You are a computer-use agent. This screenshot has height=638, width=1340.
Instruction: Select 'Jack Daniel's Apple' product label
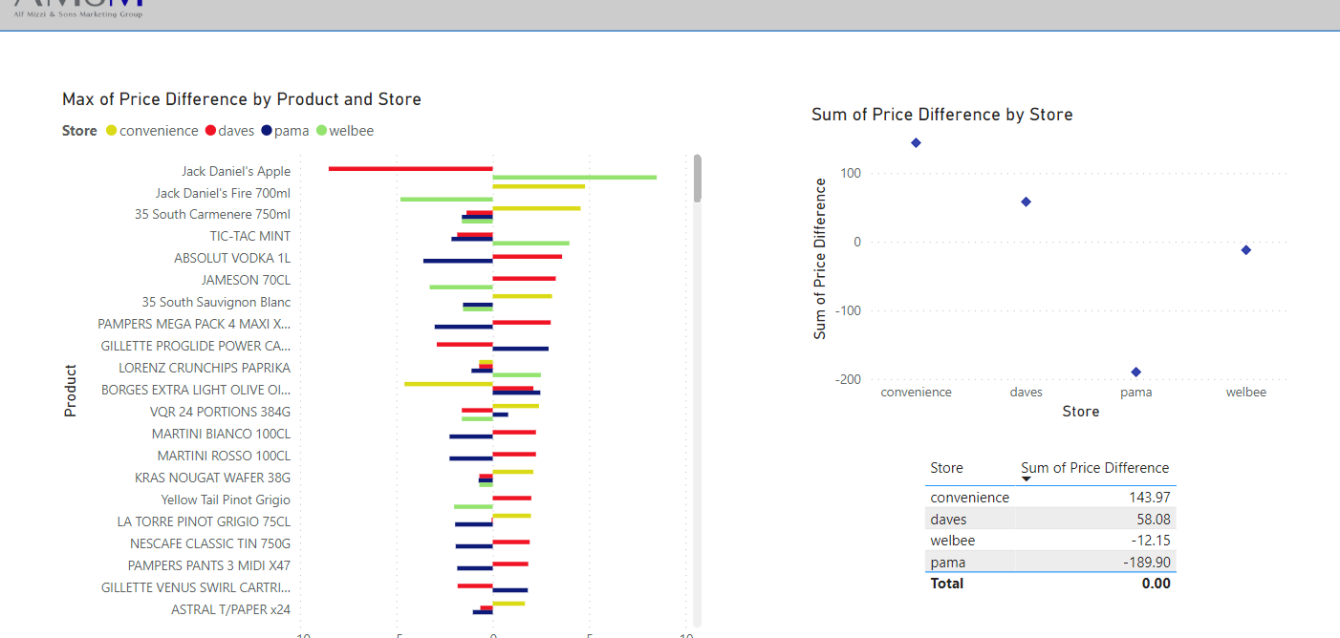tap(236, 172)
